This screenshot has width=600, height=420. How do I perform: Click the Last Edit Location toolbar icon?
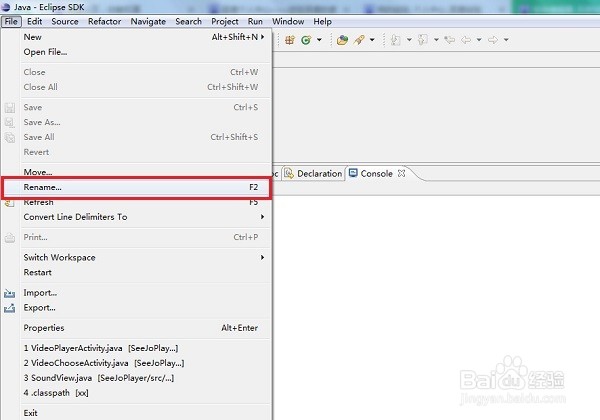[450, 39]
